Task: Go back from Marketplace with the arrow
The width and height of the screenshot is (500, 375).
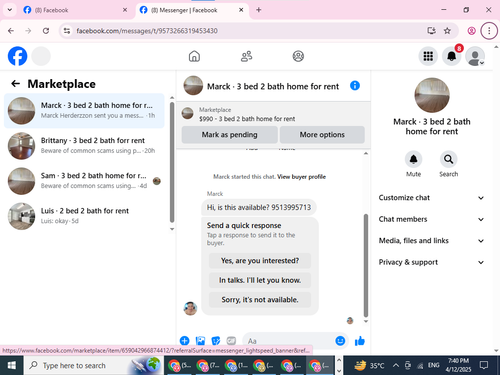Action: coord(15,83)
